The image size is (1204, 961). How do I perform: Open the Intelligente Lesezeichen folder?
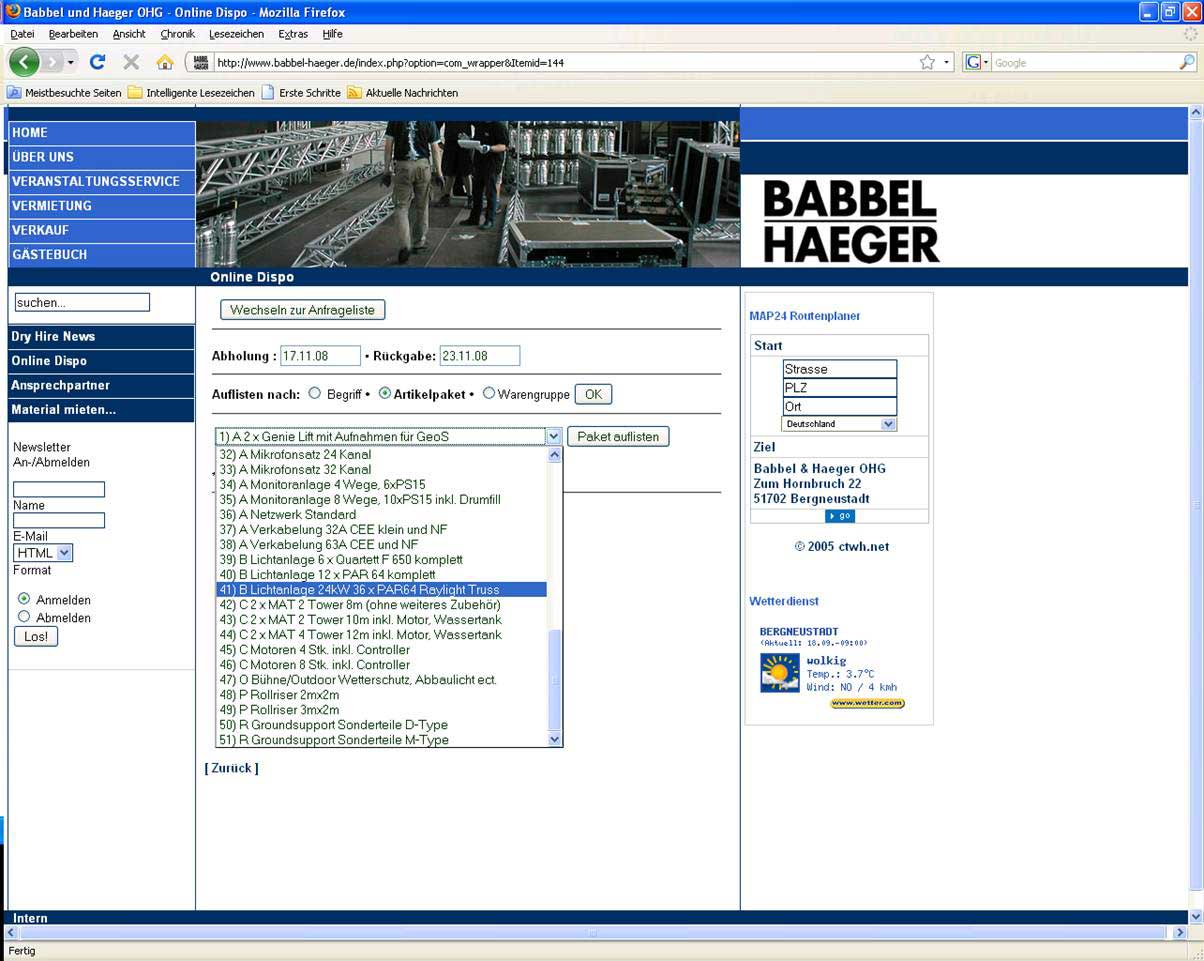click(191, 92)
